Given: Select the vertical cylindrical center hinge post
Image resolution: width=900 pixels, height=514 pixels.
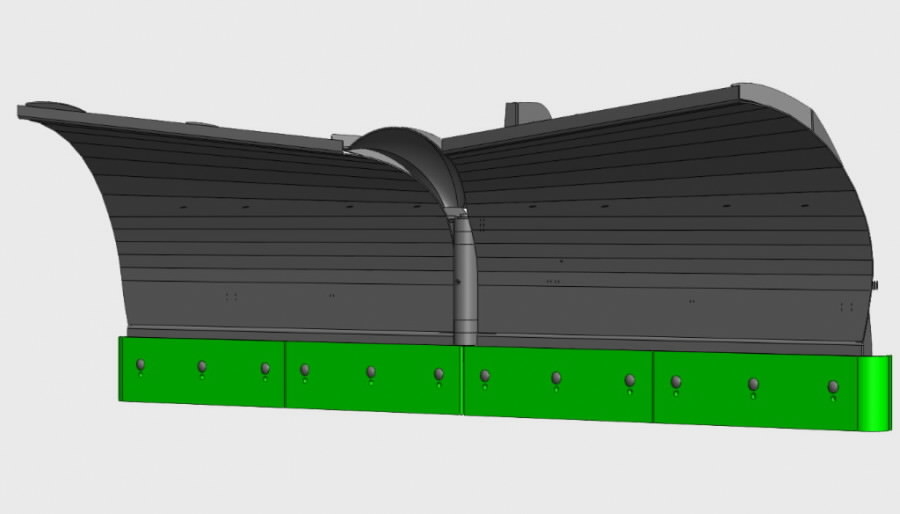Looking at the screenshot, I should [466, 280].
